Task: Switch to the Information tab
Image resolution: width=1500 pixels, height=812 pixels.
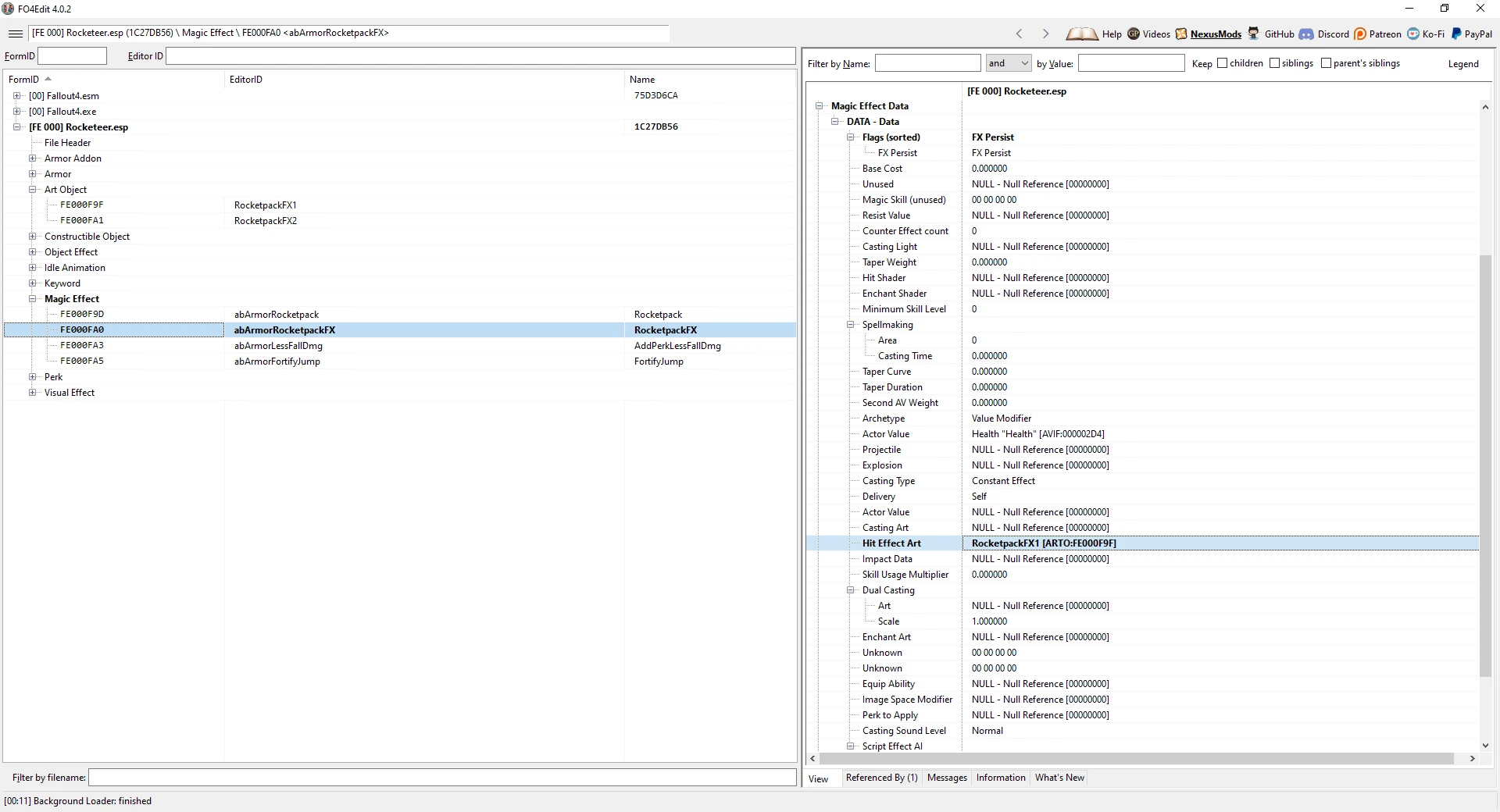Action: [x=1001, y=778]
